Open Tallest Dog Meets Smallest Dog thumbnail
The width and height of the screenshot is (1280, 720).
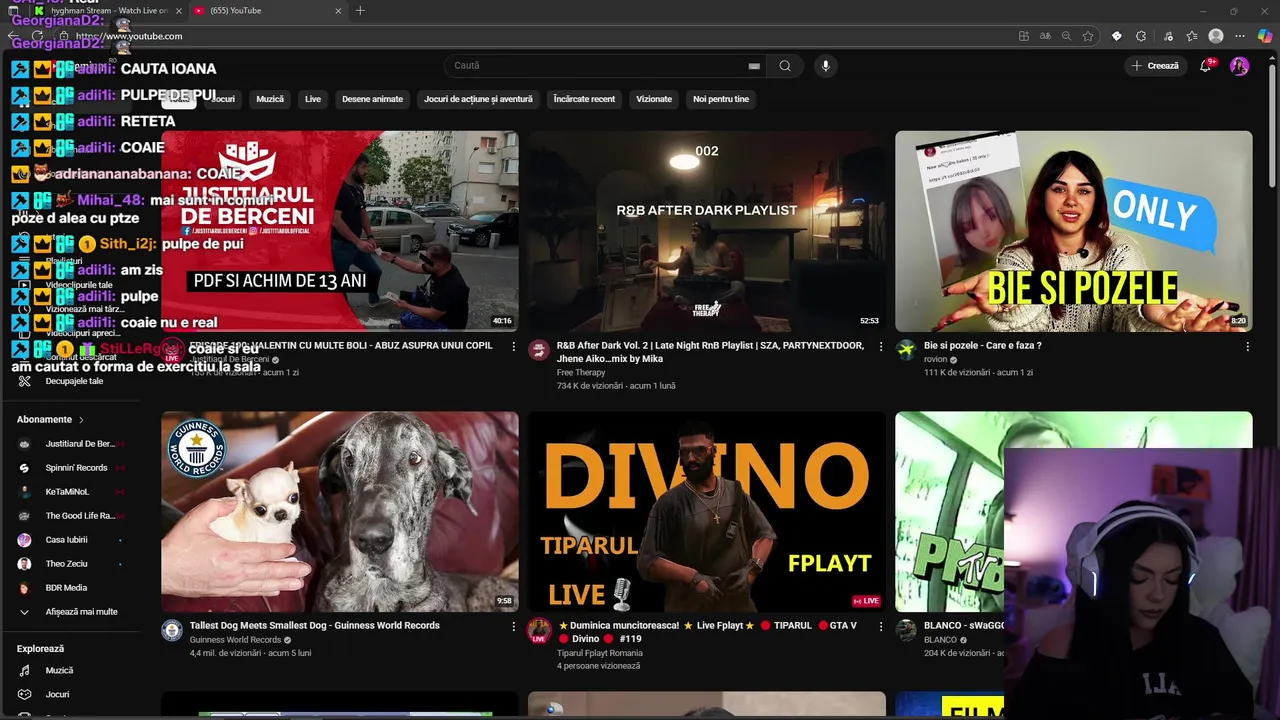pyautogui.click(x=340, y=512)
